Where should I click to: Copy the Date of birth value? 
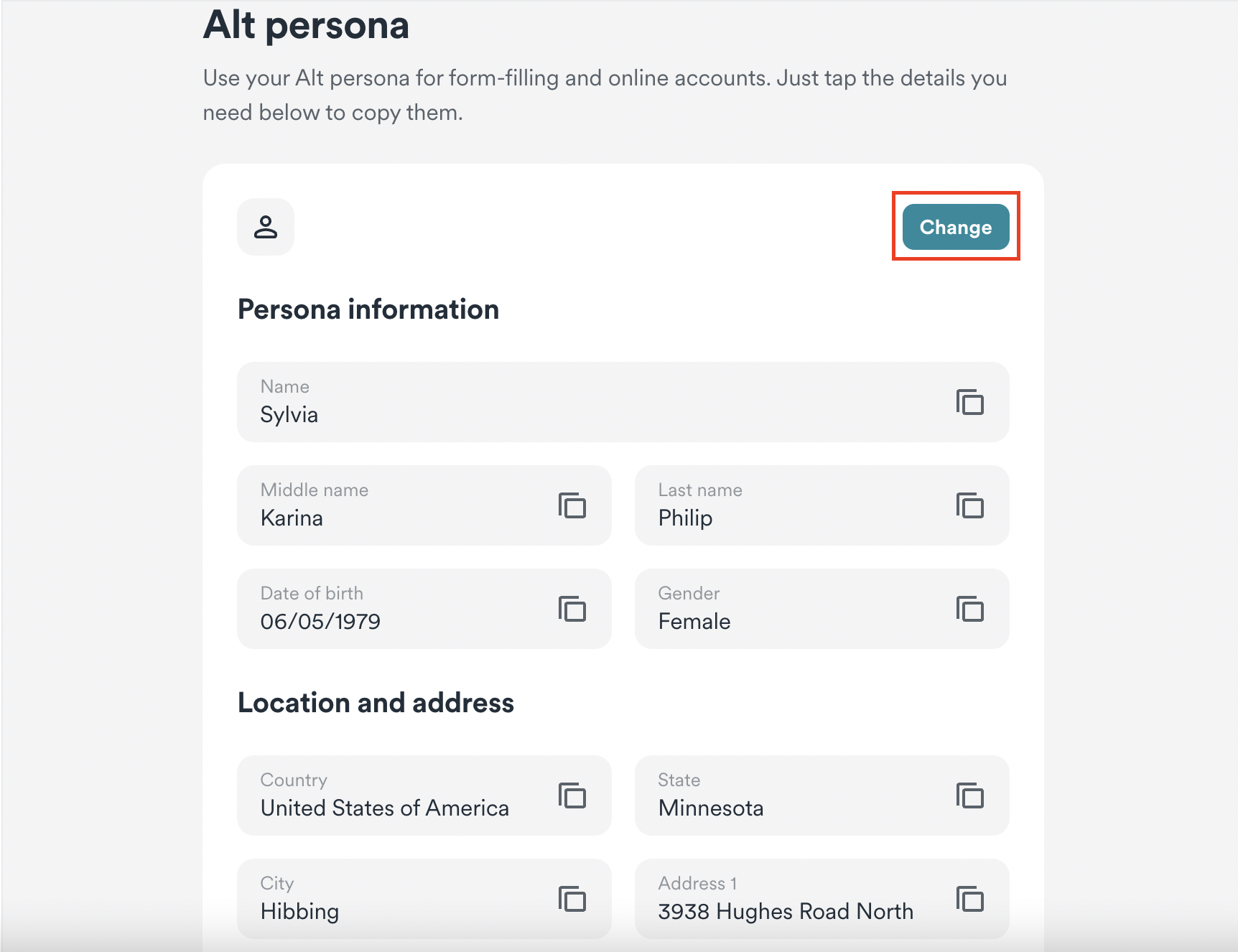(x=572, y=609)
